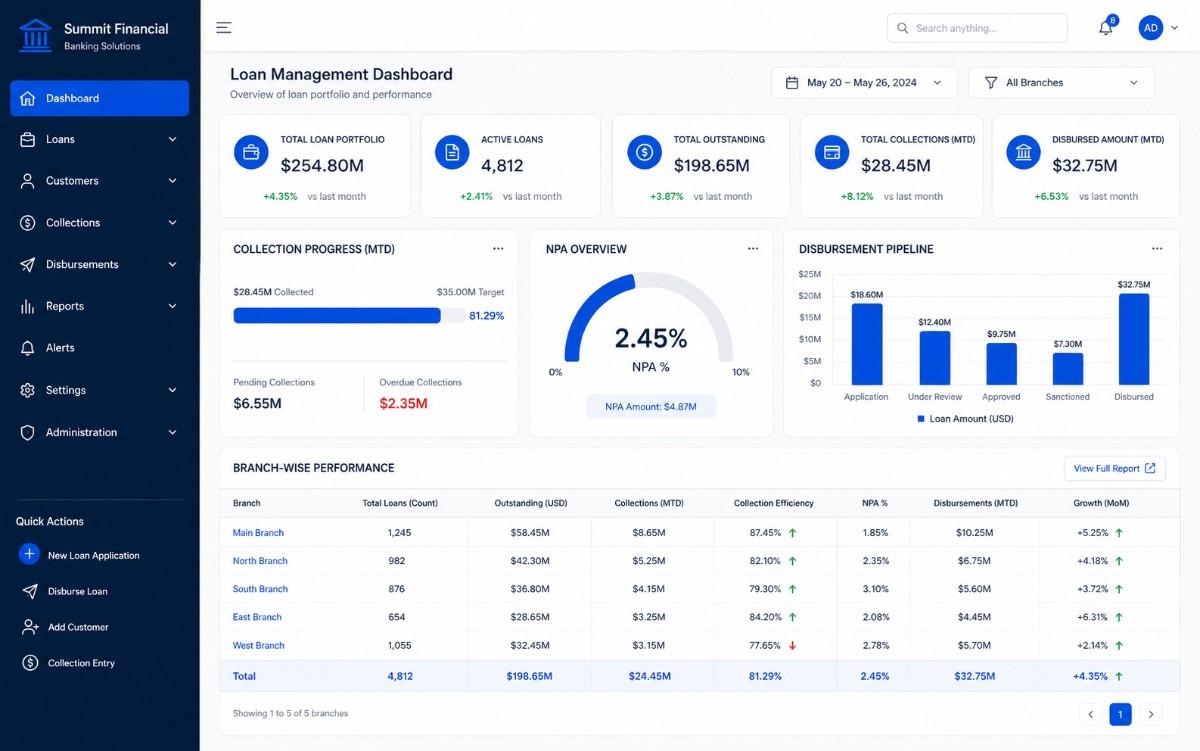Click the NPA Amount: $4.87M badge
Viewport: 1200px width, 751px height.
pos(651,406)
